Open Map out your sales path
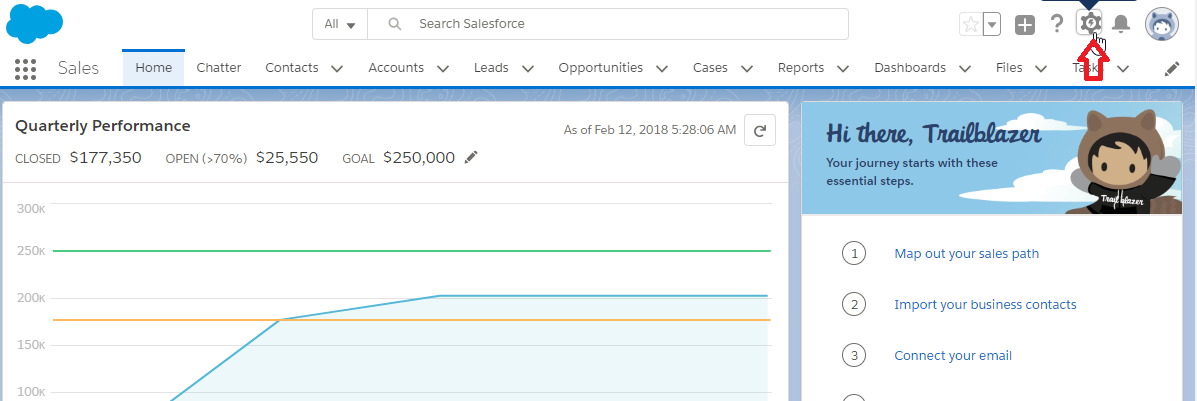The height and width of the screenshot is (401, 1197). click(x=966, y=253)
